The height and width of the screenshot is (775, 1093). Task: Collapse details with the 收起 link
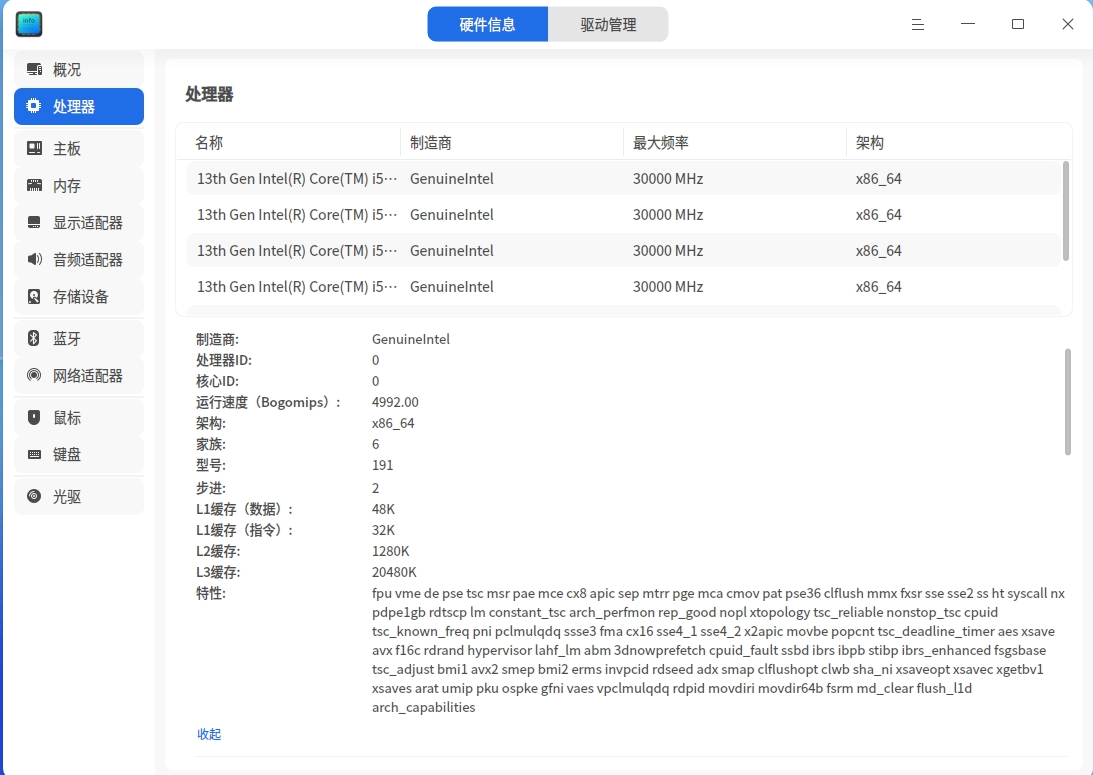pos(209,734)
